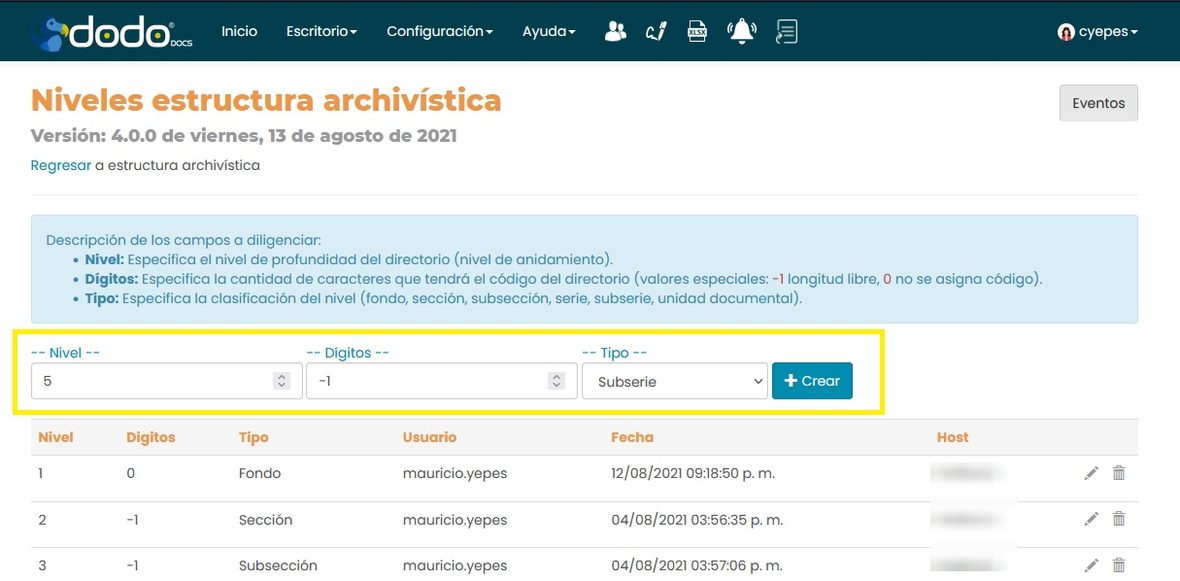1180x581 pixels.
Task: Click date 04/08/2021 03:57:06 p. m.
Action: (697, 565)
